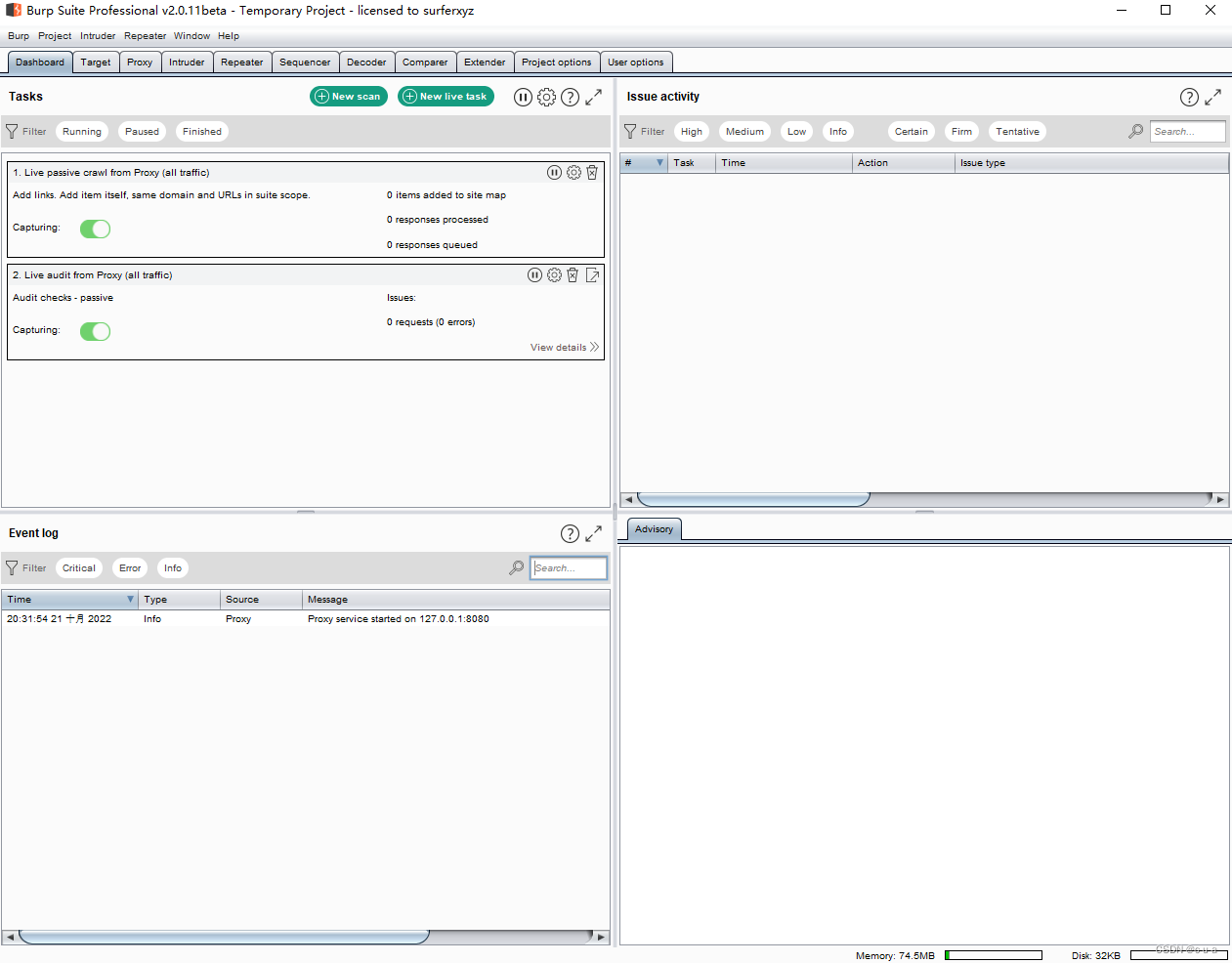Switch to the Extender tab
Viewport: 1232px width, 963px height.
pos(485,63)
